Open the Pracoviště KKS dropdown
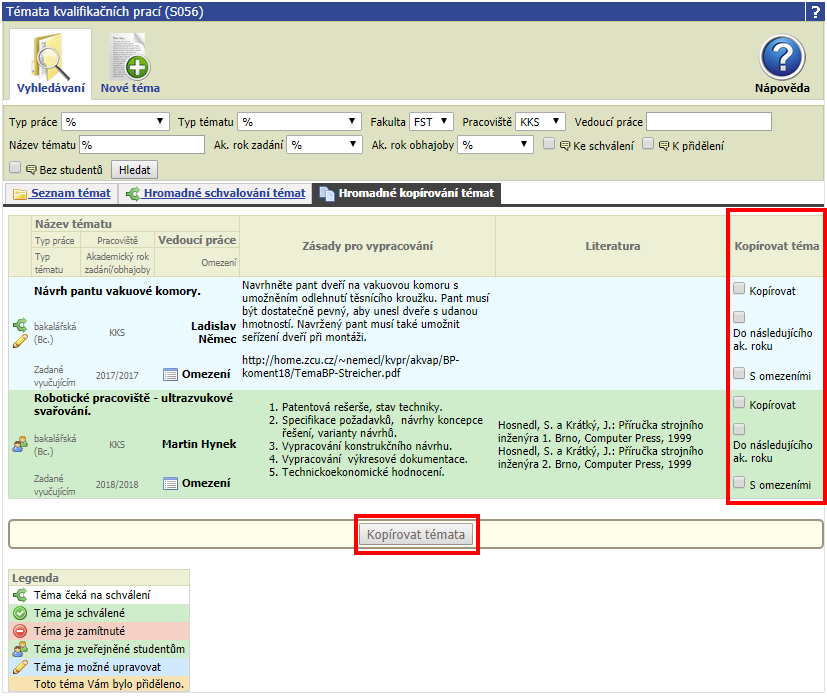 point(540,122)
